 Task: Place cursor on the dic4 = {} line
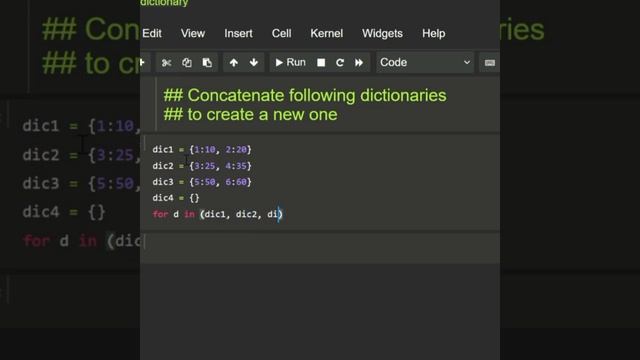tap(176, 198)
